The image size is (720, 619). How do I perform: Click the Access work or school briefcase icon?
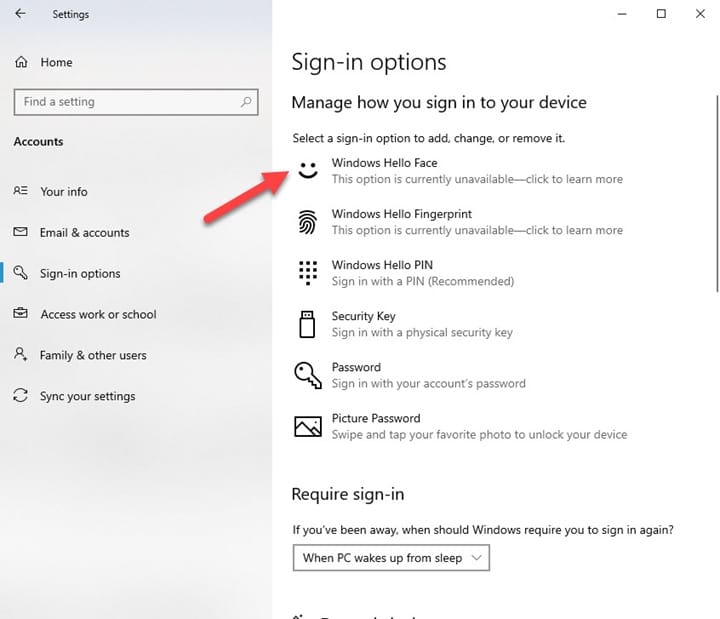[20, 314]
